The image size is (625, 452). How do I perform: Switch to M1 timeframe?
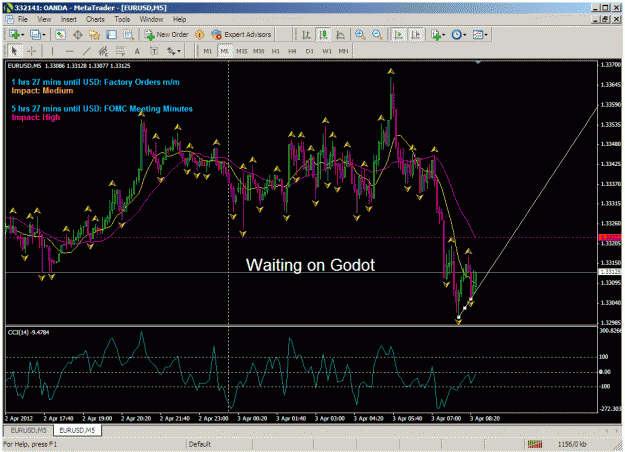click(x=208, y=51)
